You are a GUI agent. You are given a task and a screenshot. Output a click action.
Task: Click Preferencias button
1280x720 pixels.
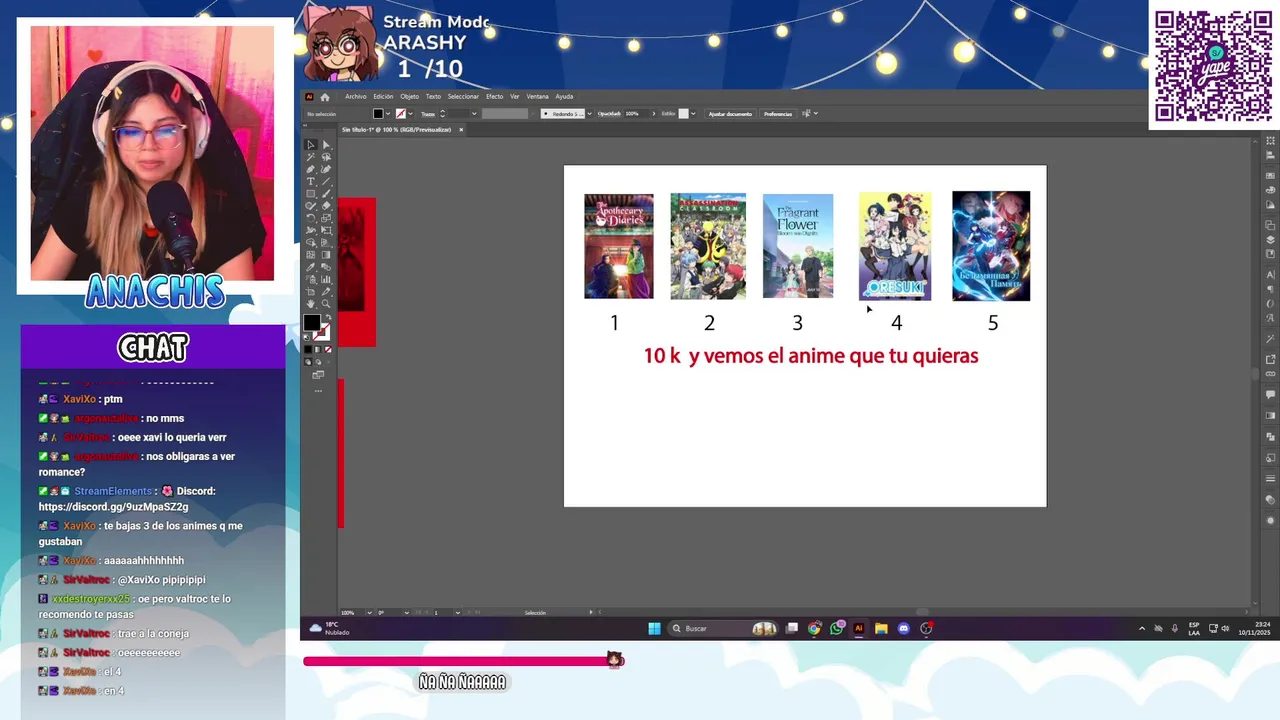point(778,114)
